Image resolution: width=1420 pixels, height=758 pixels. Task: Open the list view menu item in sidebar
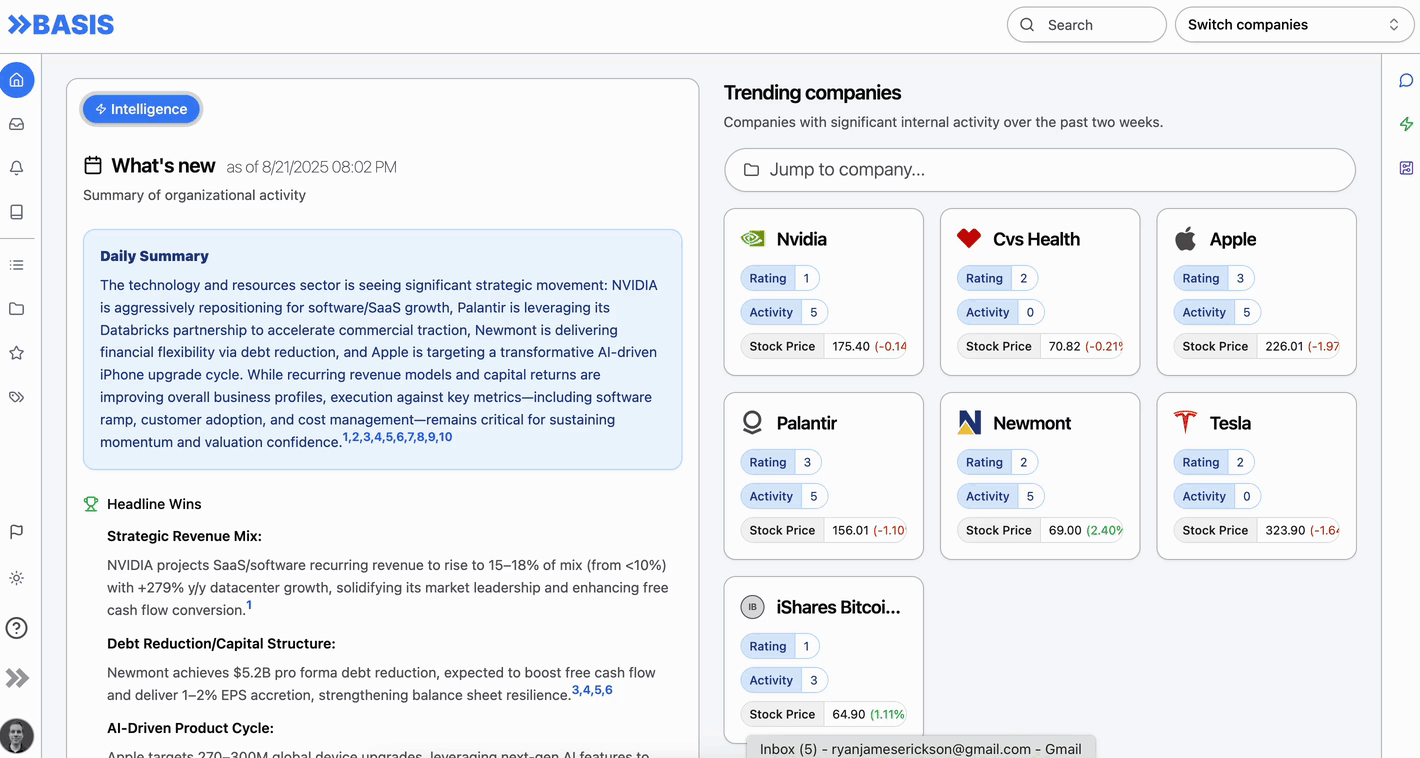(x=17, y=265)
